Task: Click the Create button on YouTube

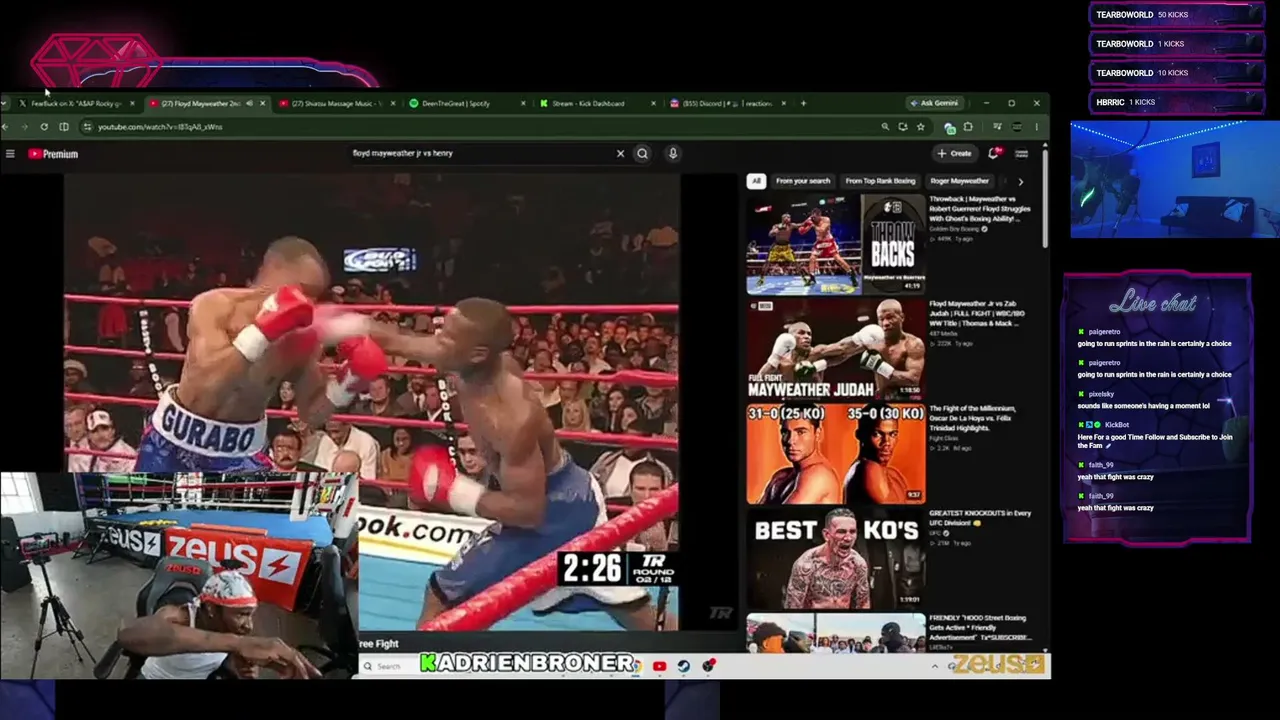Action: tap(954, 154)
